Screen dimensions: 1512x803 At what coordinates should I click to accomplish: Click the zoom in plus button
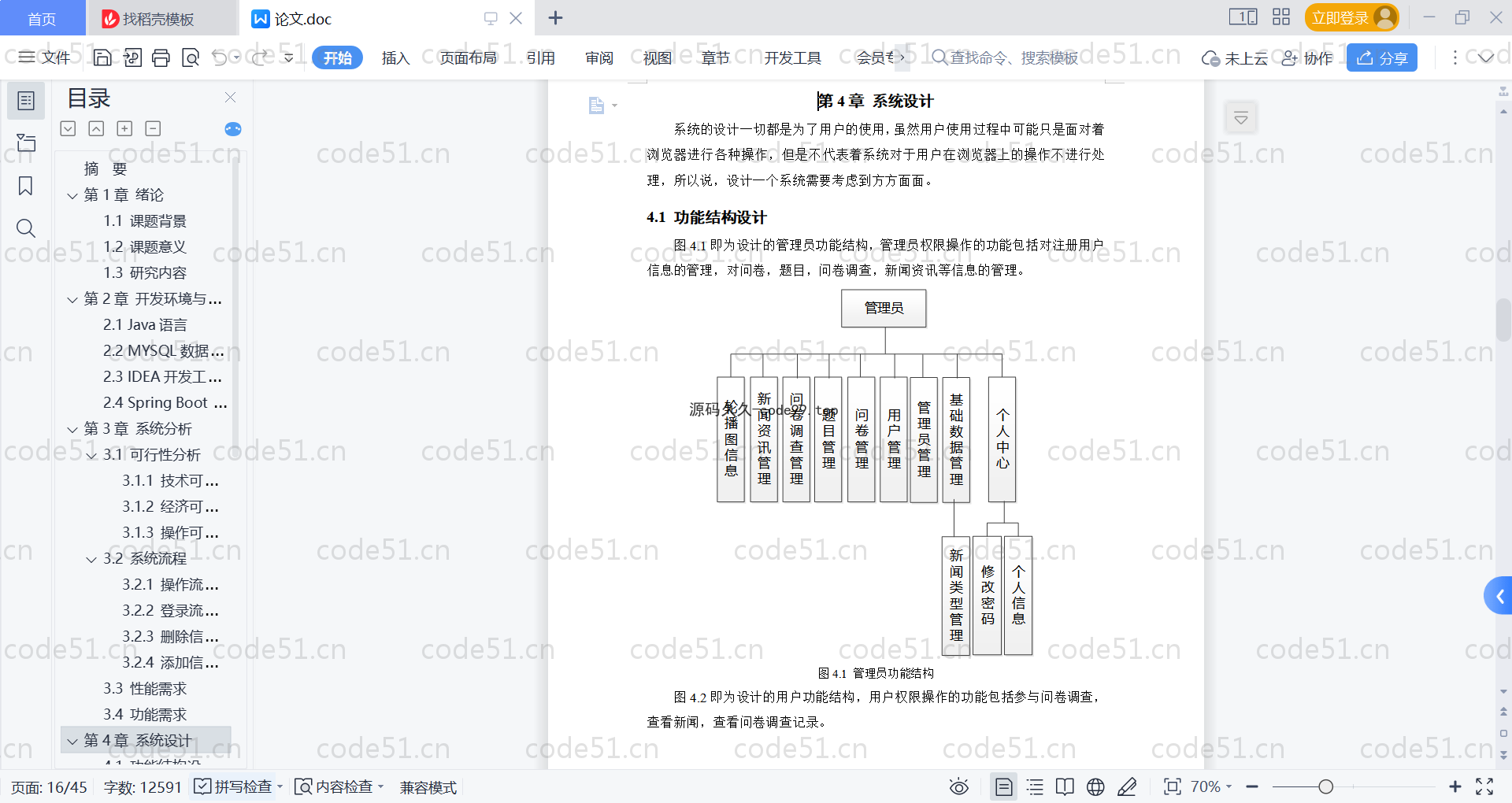[x=1455, y=786]
